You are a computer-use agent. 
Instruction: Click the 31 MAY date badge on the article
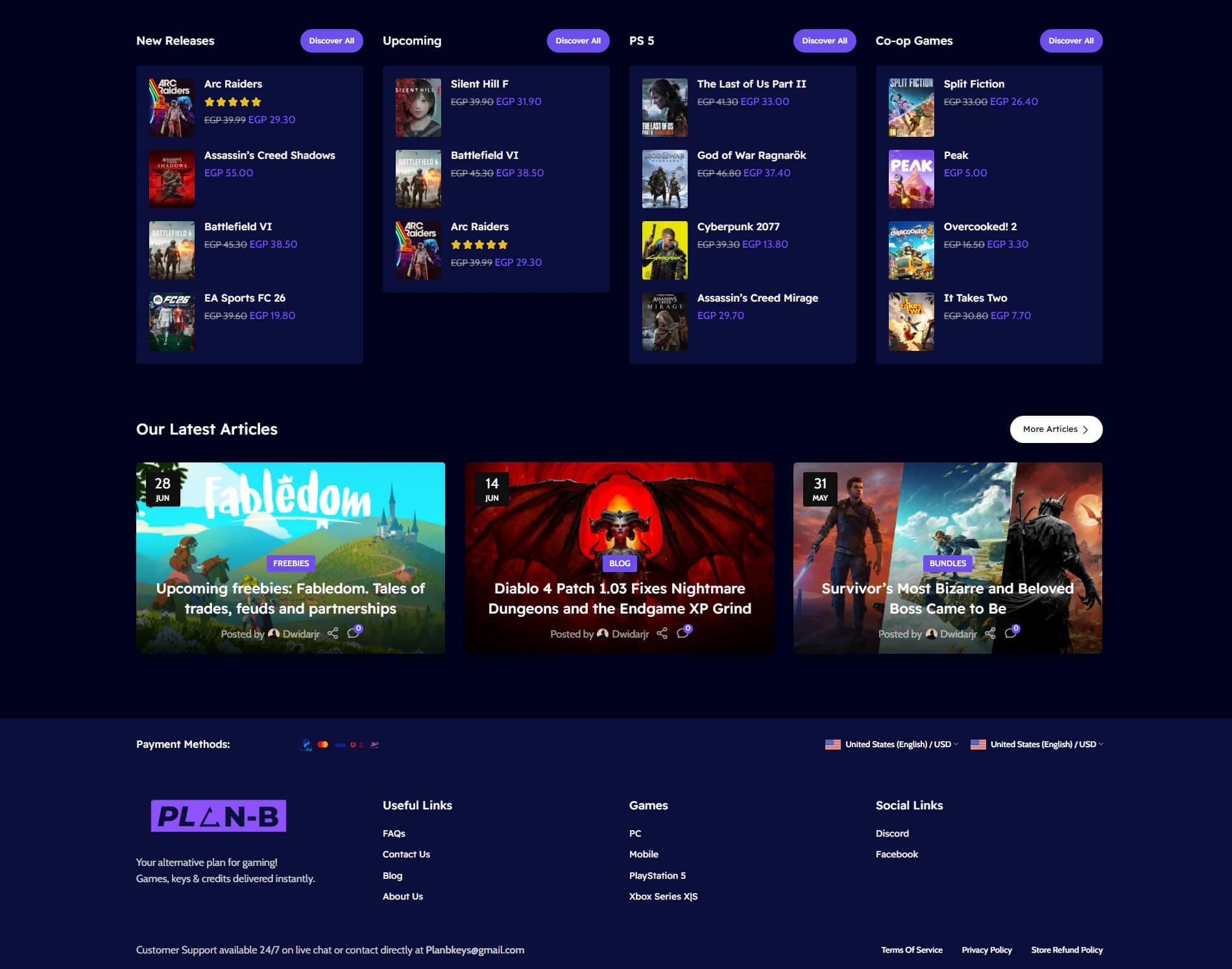(x=820, y=489)
